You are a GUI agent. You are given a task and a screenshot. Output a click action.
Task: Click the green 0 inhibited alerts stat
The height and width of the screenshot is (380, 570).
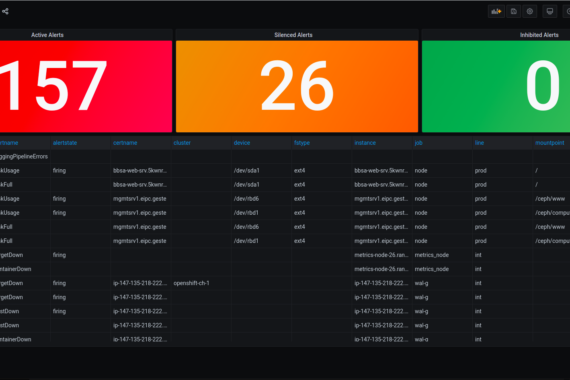496,86
